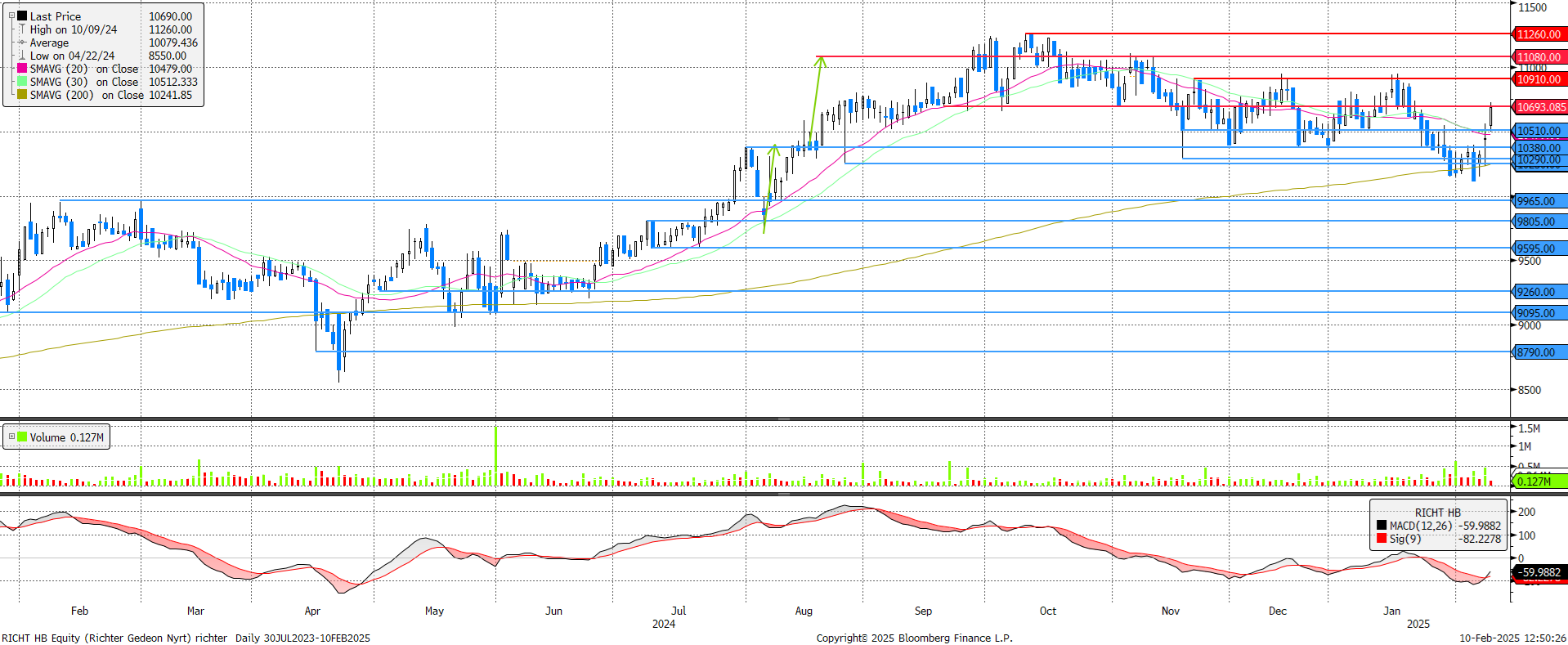
Task: Click the green Volume color swatch
Action: tap(22, 437)
